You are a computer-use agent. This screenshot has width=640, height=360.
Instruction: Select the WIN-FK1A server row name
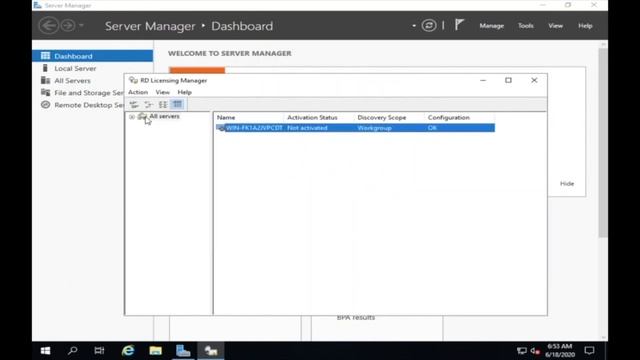[254, 128]
